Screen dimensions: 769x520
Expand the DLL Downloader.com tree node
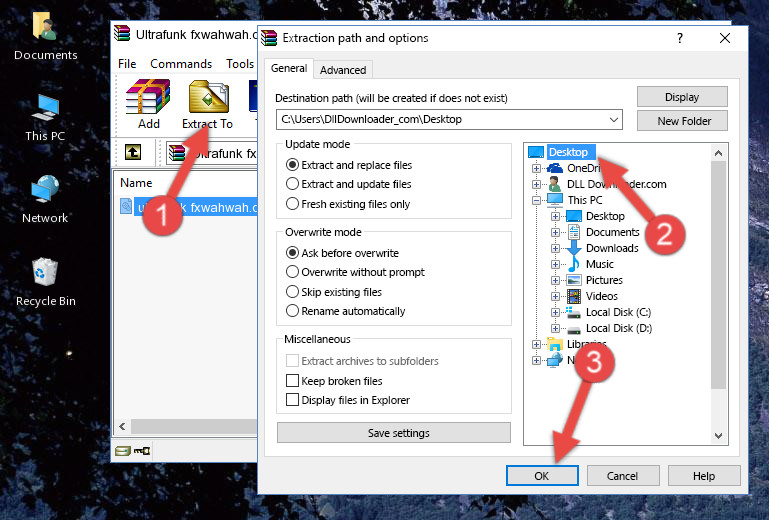[536, 184]
